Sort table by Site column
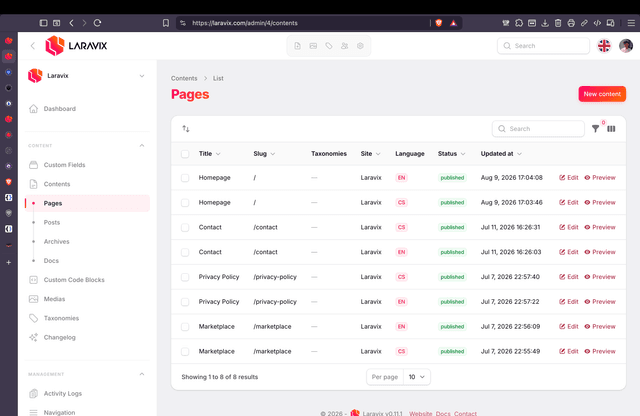Screen dimensions: 640x416 coord(370,153)
